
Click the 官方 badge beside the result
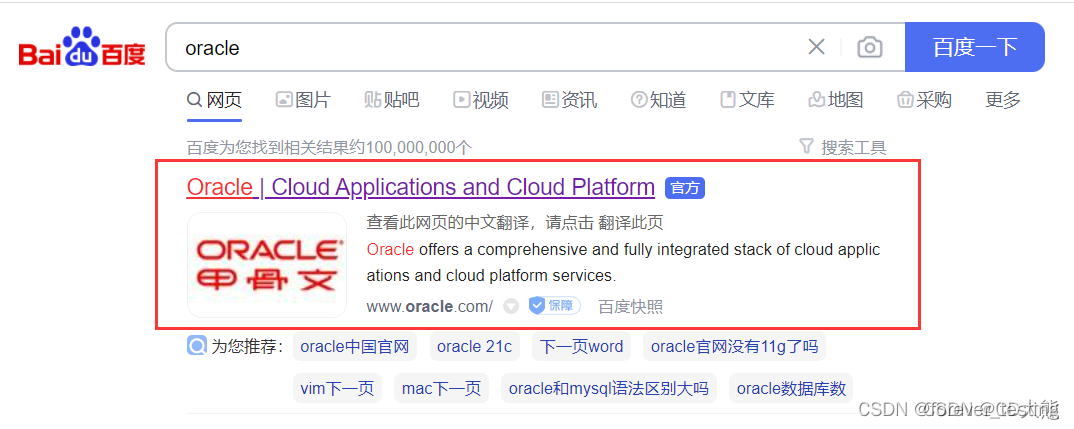coord(684,188)
